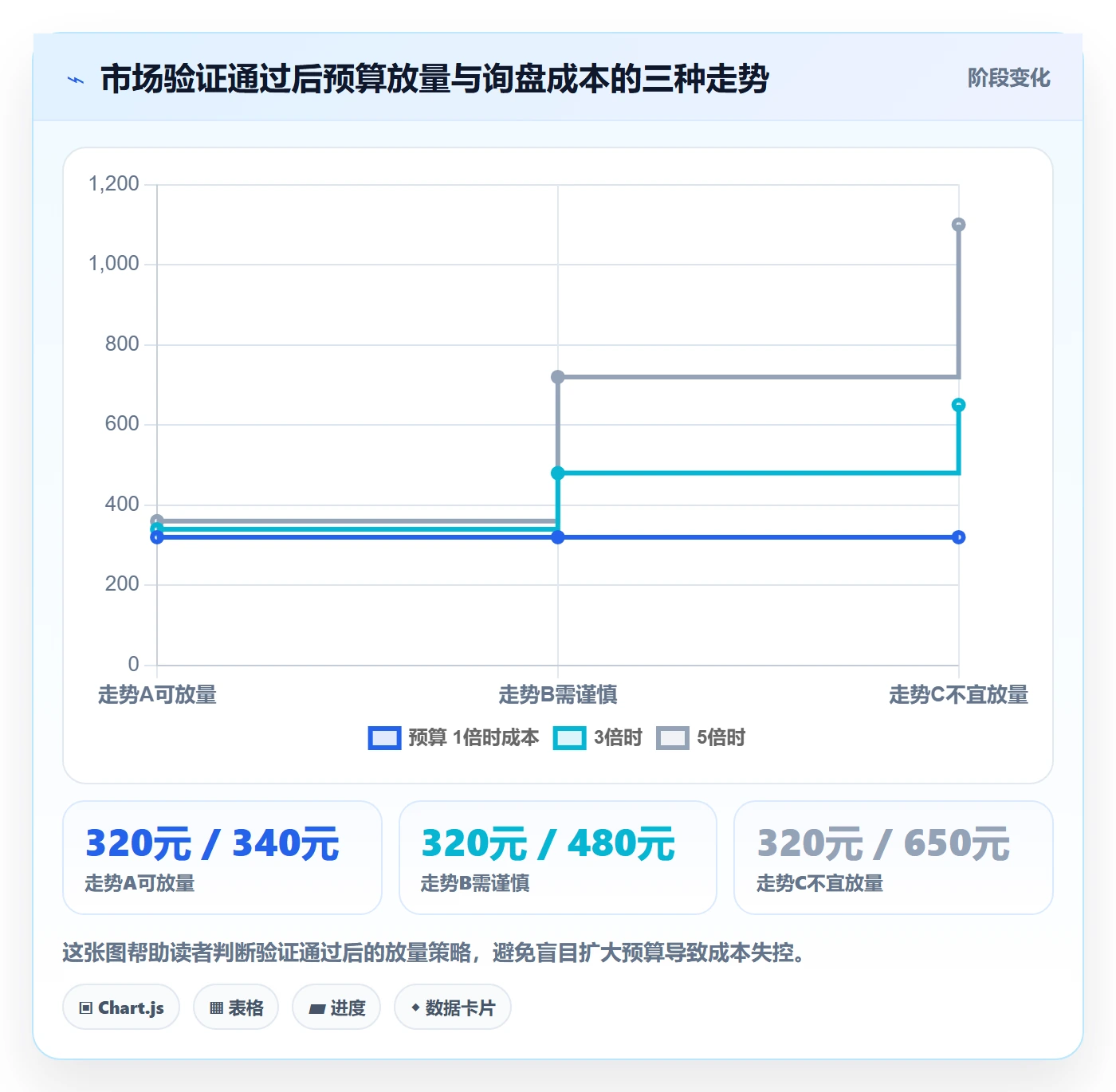Open the 320元 / 340元 data card
The image size is (1116, 1092).
click(x=222, y=858)
